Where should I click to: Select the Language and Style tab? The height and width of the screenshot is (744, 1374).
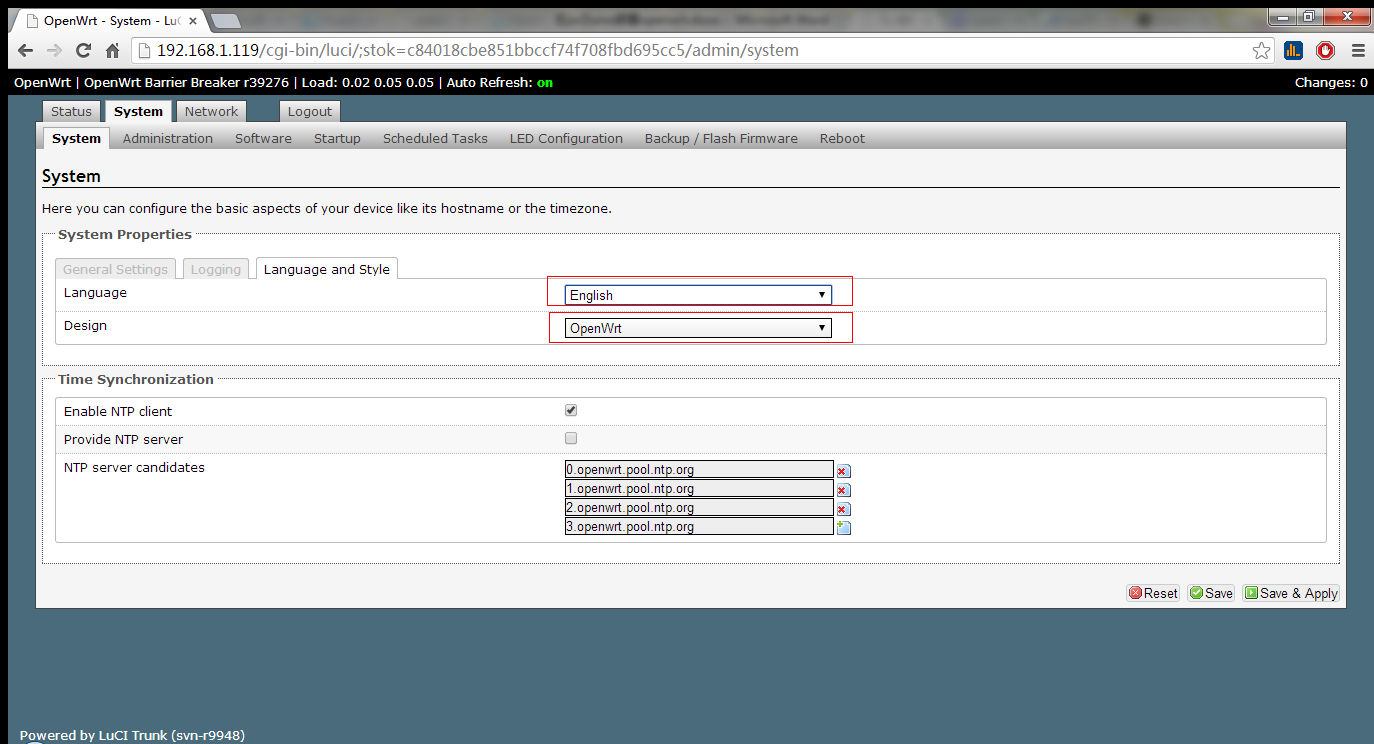(x=327, y=269)
